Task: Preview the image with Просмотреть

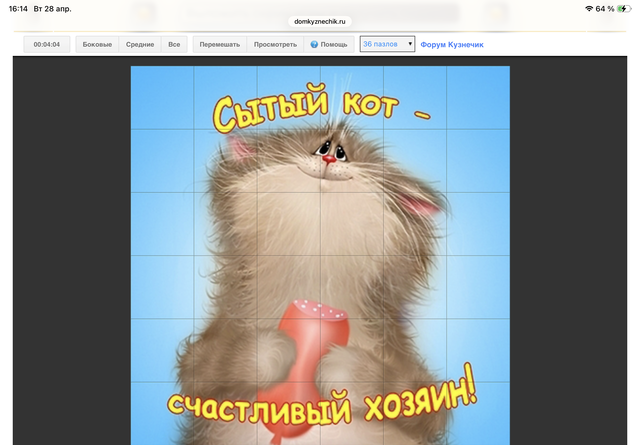Action: pos(275,44)
